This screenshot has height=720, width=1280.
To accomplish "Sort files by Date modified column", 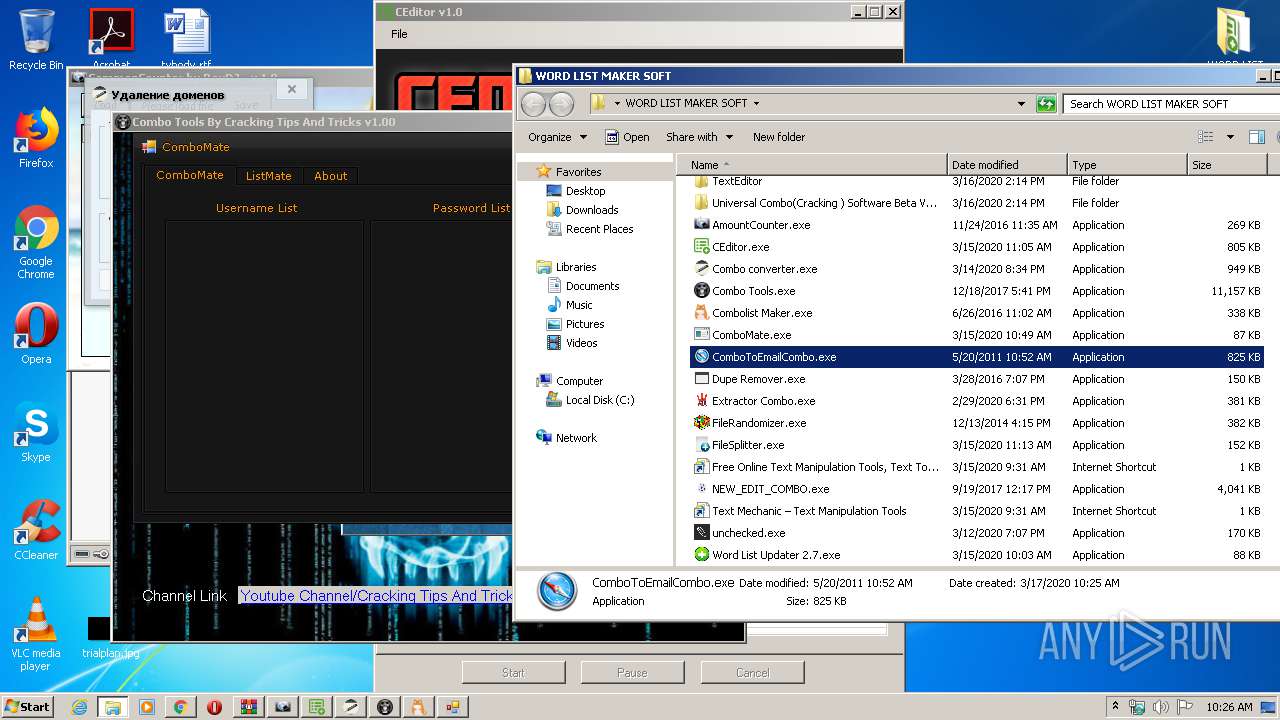I will (1007, 165).
